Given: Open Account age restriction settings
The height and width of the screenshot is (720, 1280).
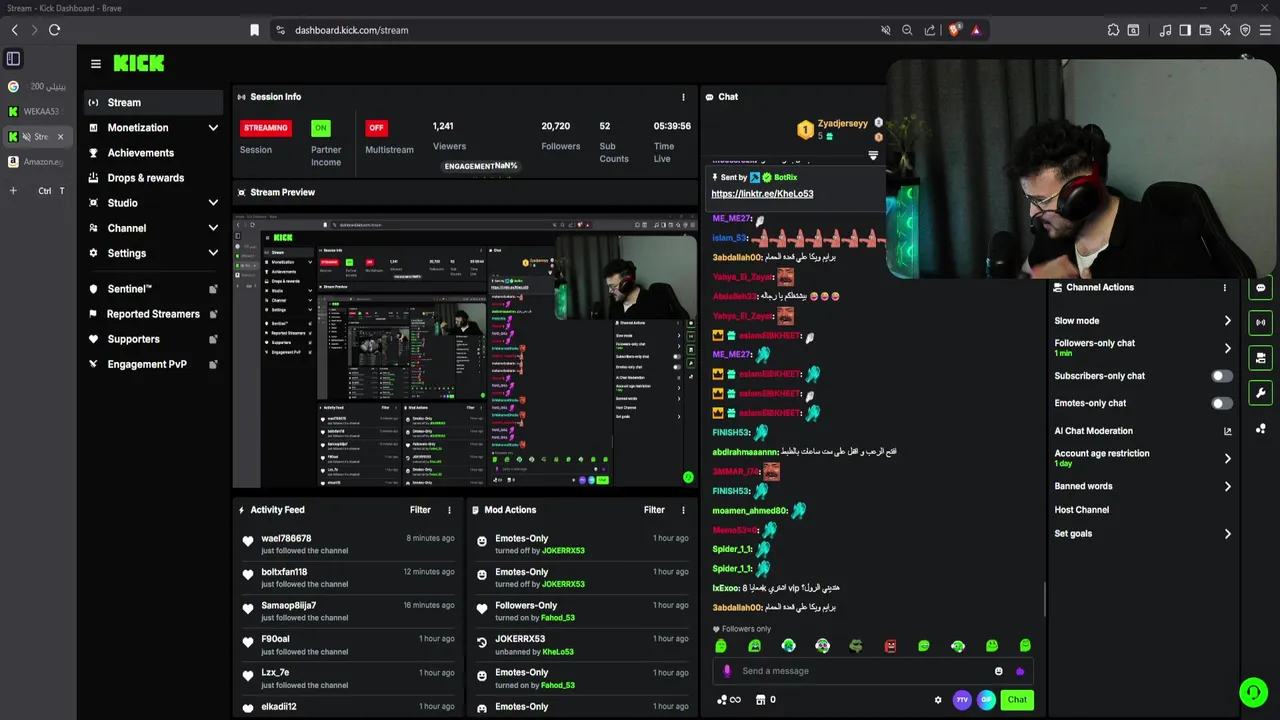Looking at the screenshot, I should 1143,458.
